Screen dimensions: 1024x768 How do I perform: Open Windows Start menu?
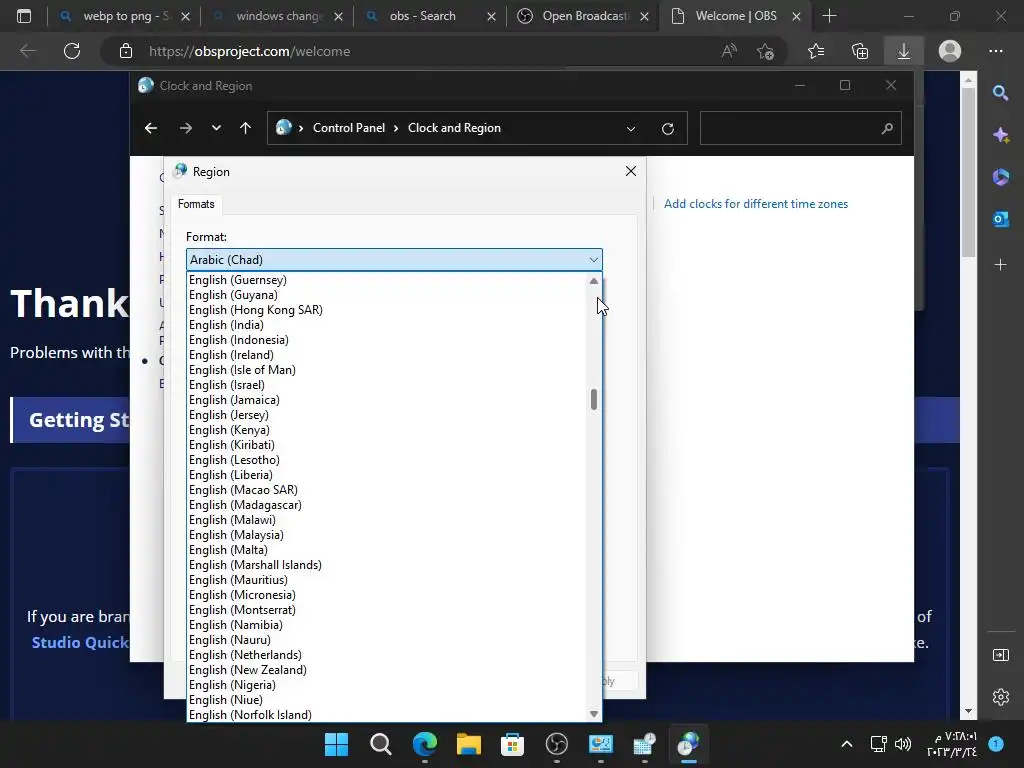coord(336,744)
